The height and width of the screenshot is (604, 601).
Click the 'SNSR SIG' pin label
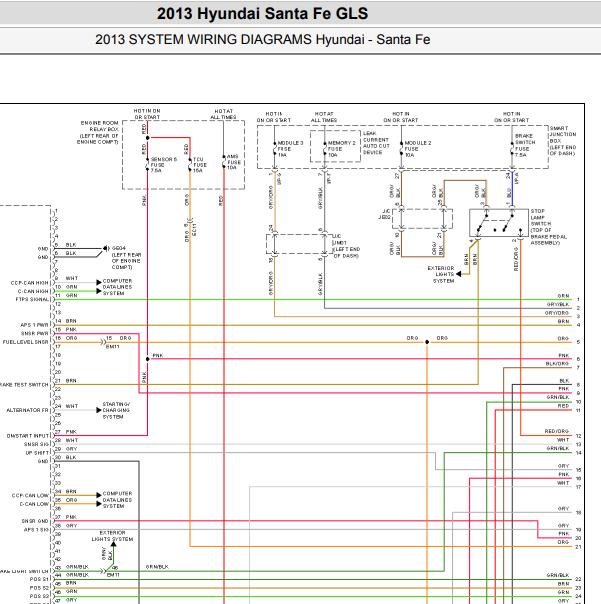(37, 444)
